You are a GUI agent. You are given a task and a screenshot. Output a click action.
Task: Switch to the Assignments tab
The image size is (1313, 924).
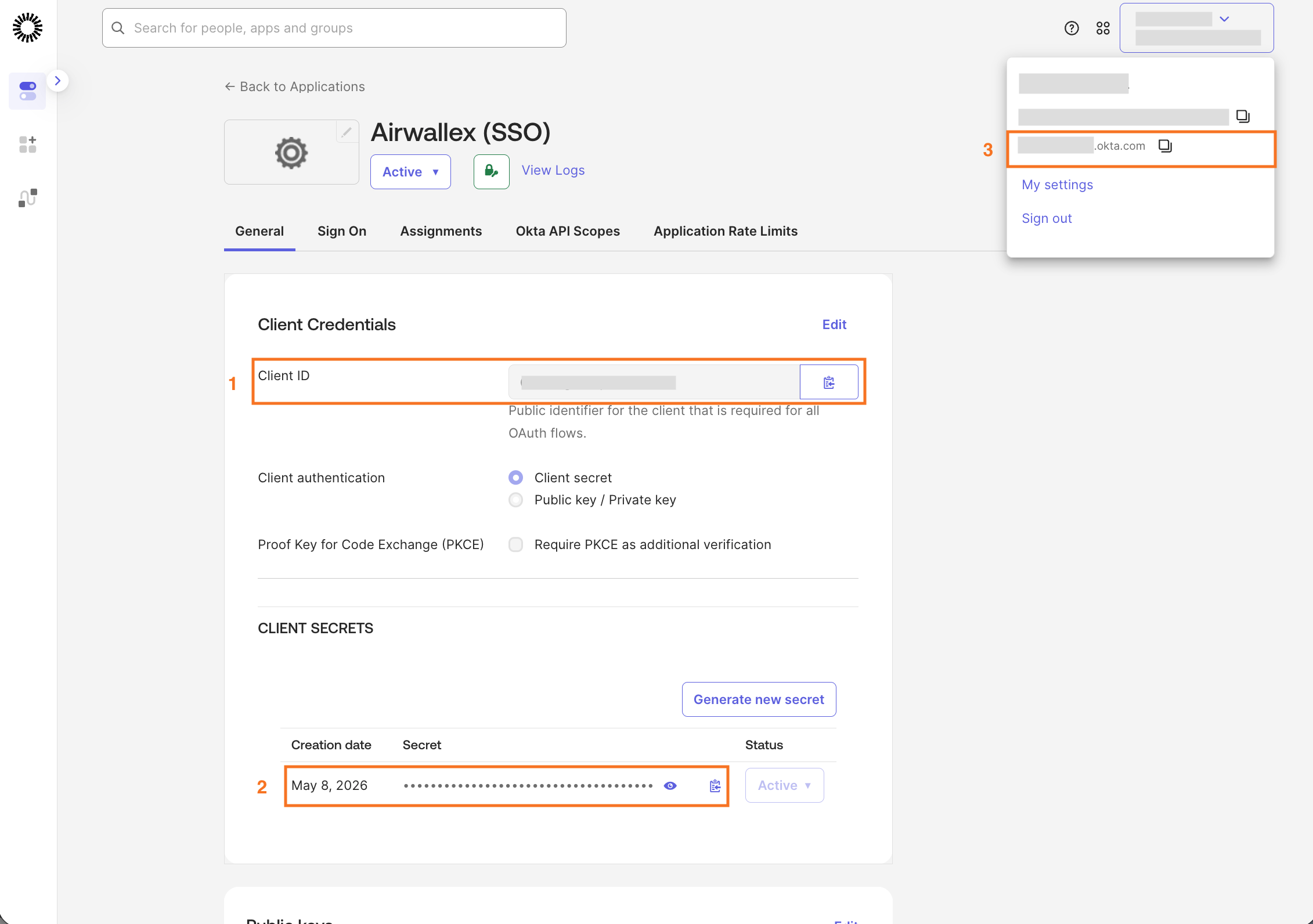441,231
